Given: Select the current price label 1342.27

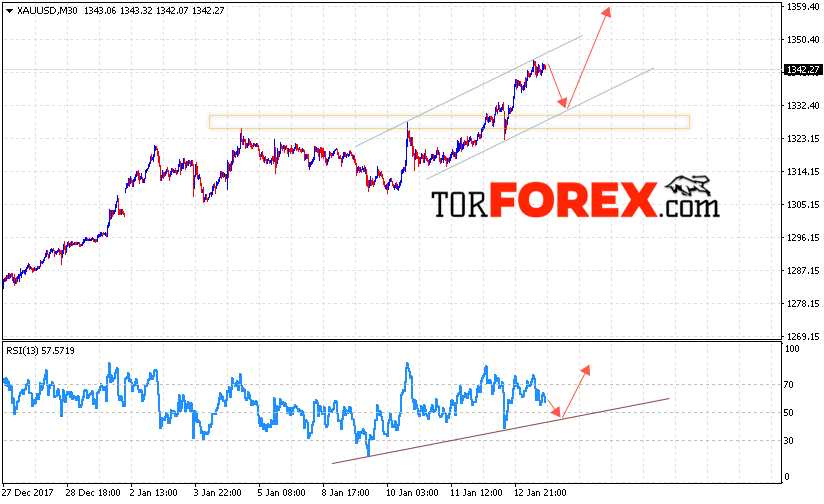Looking at the screenshot, I should 802,70.
